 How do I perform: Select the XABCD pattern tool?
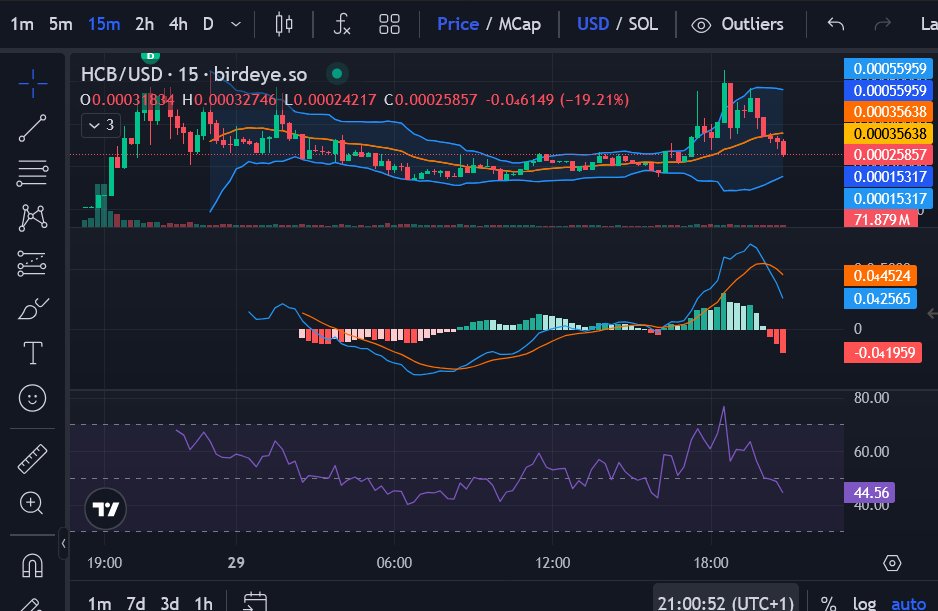(x=32, y=218)
